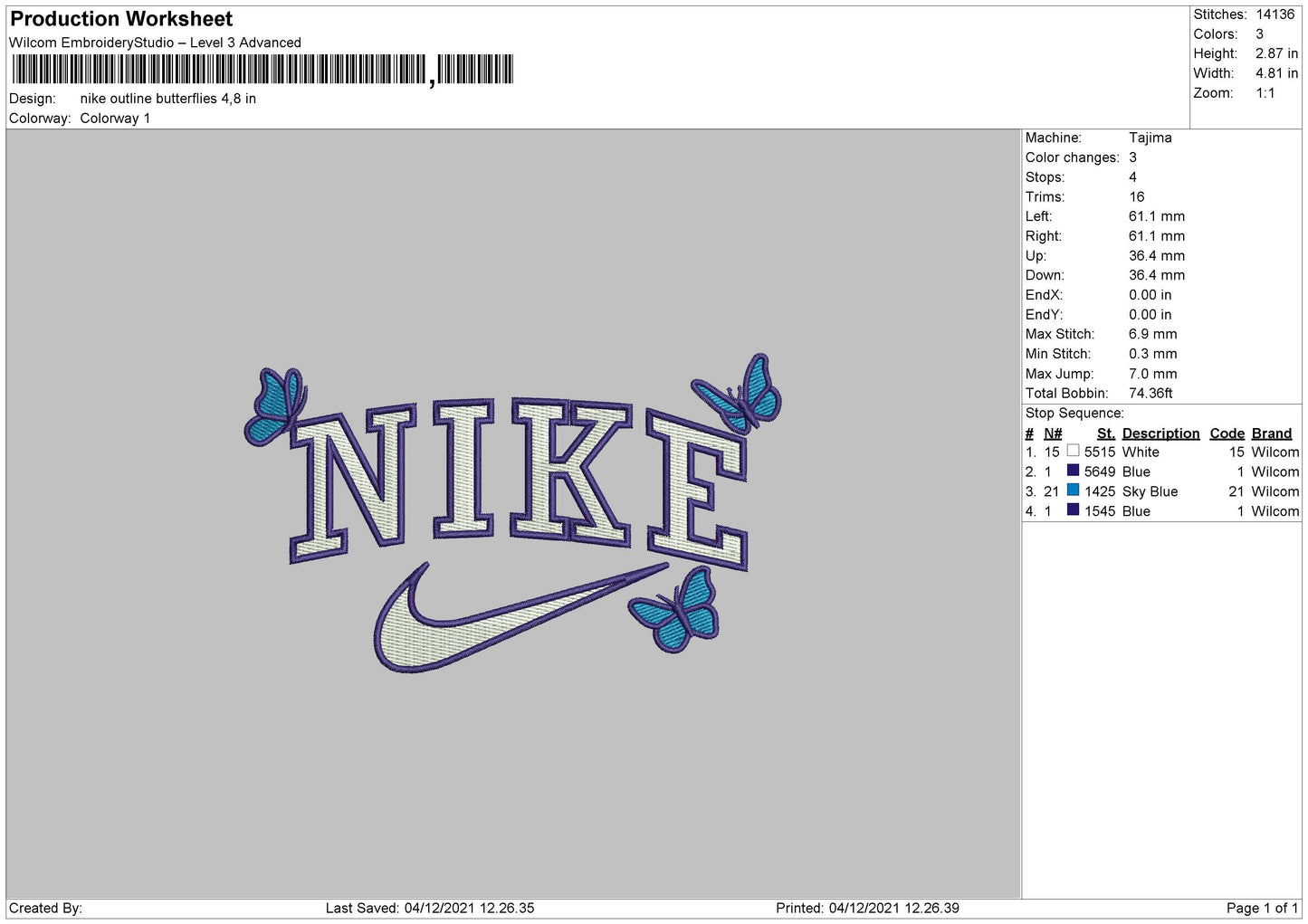1308x924 pixels.
Task: Click the dark blue swatch for 5649 Blue
Action: [1073, 471]
